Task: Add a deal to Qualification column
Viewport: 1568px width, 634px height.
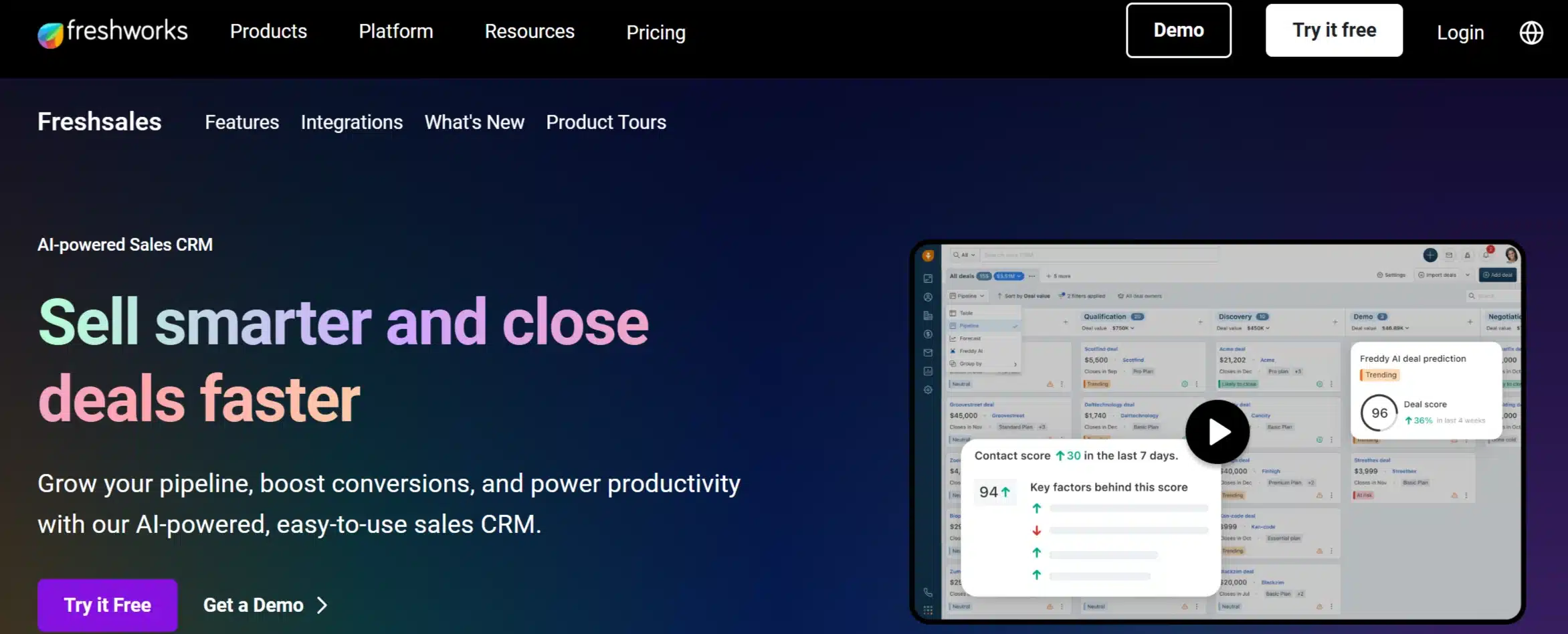Action: pyautogui.click(x=1200, y=322)
